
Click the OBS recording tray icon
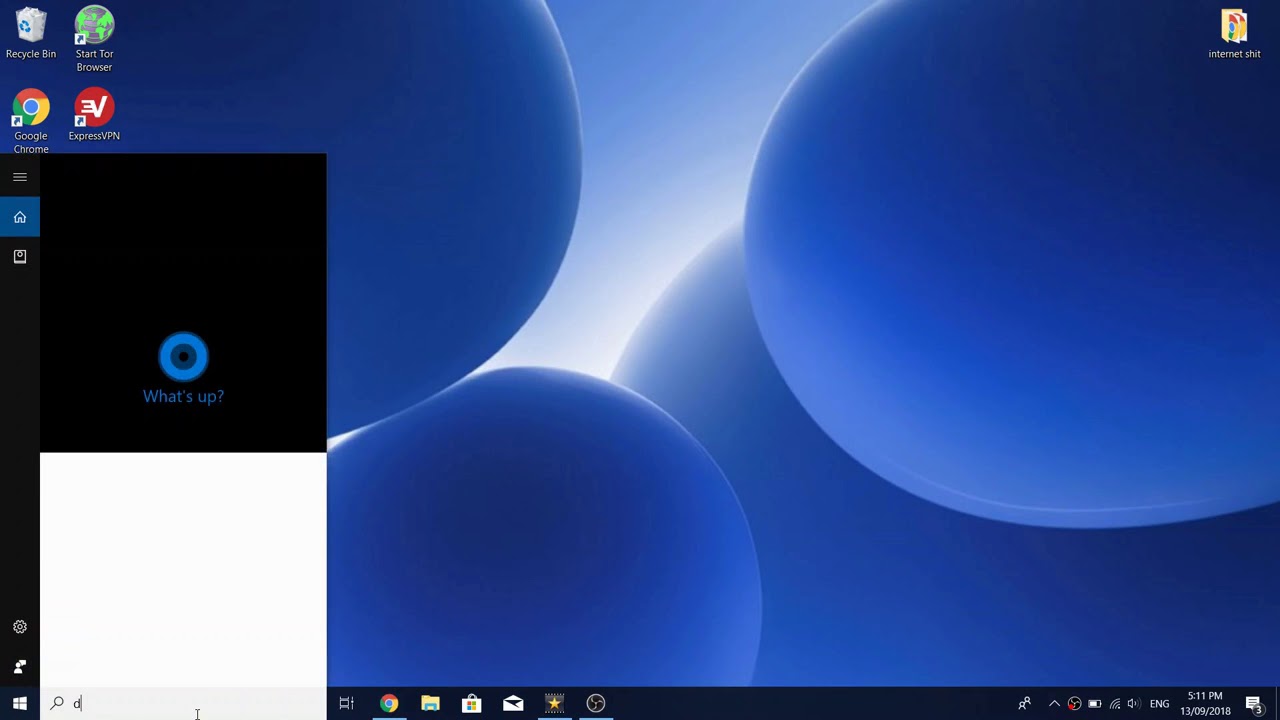point(1074,704)
